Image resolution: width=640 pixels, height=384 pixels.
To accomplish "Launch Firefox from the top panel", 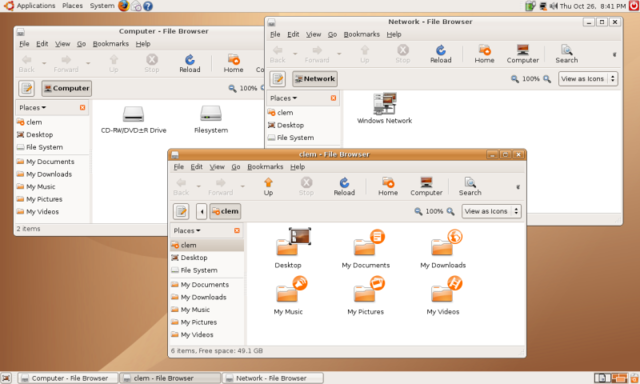I will pos(123,6).
